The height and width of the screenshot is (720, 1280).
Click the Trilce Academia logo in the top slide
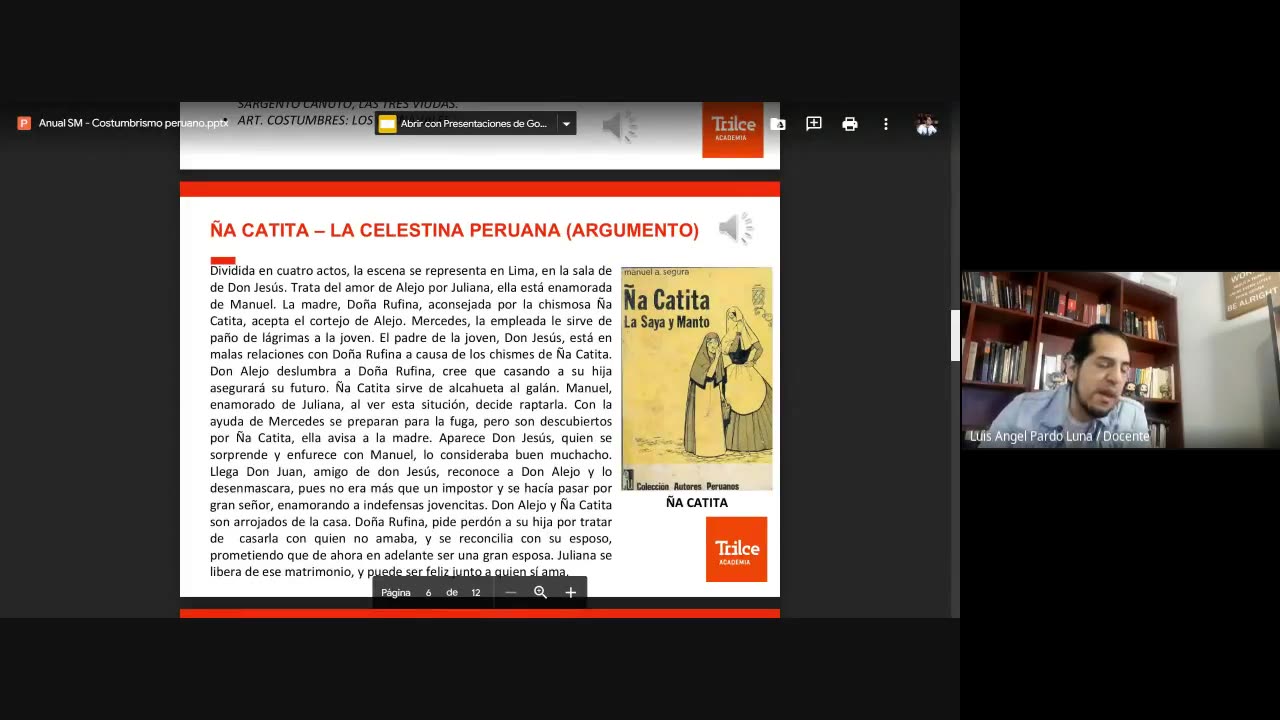(733, 130)
